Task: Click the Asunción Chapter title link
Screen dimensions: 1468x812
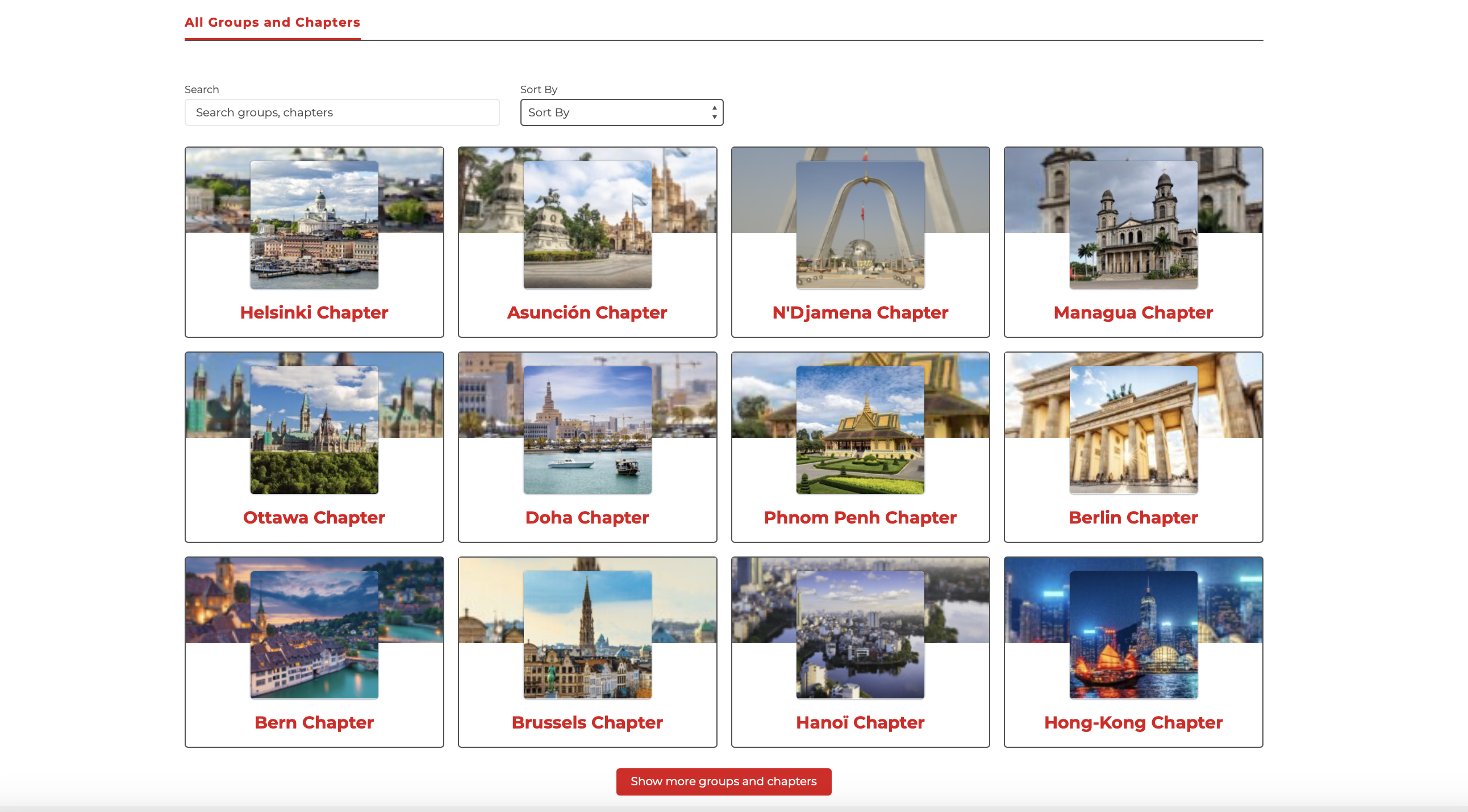Action: coord(587,312)
